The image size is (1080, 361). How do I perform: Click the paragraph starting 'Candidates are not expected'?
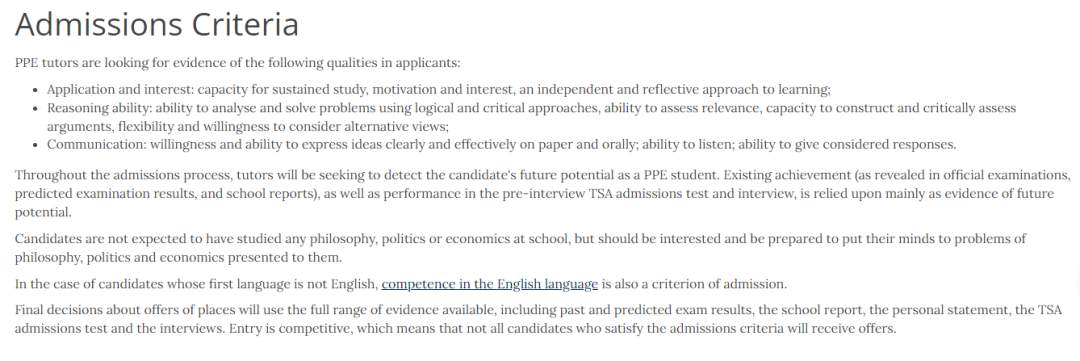(521, 248)
